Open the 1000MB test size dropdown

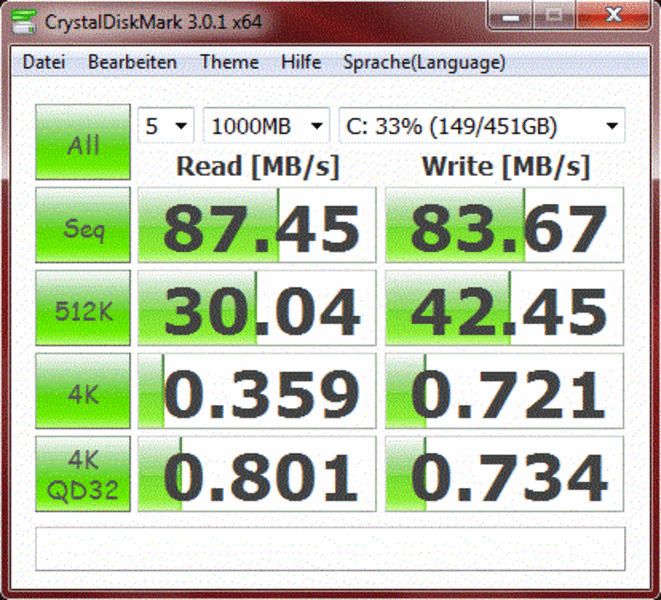(266, 126)
